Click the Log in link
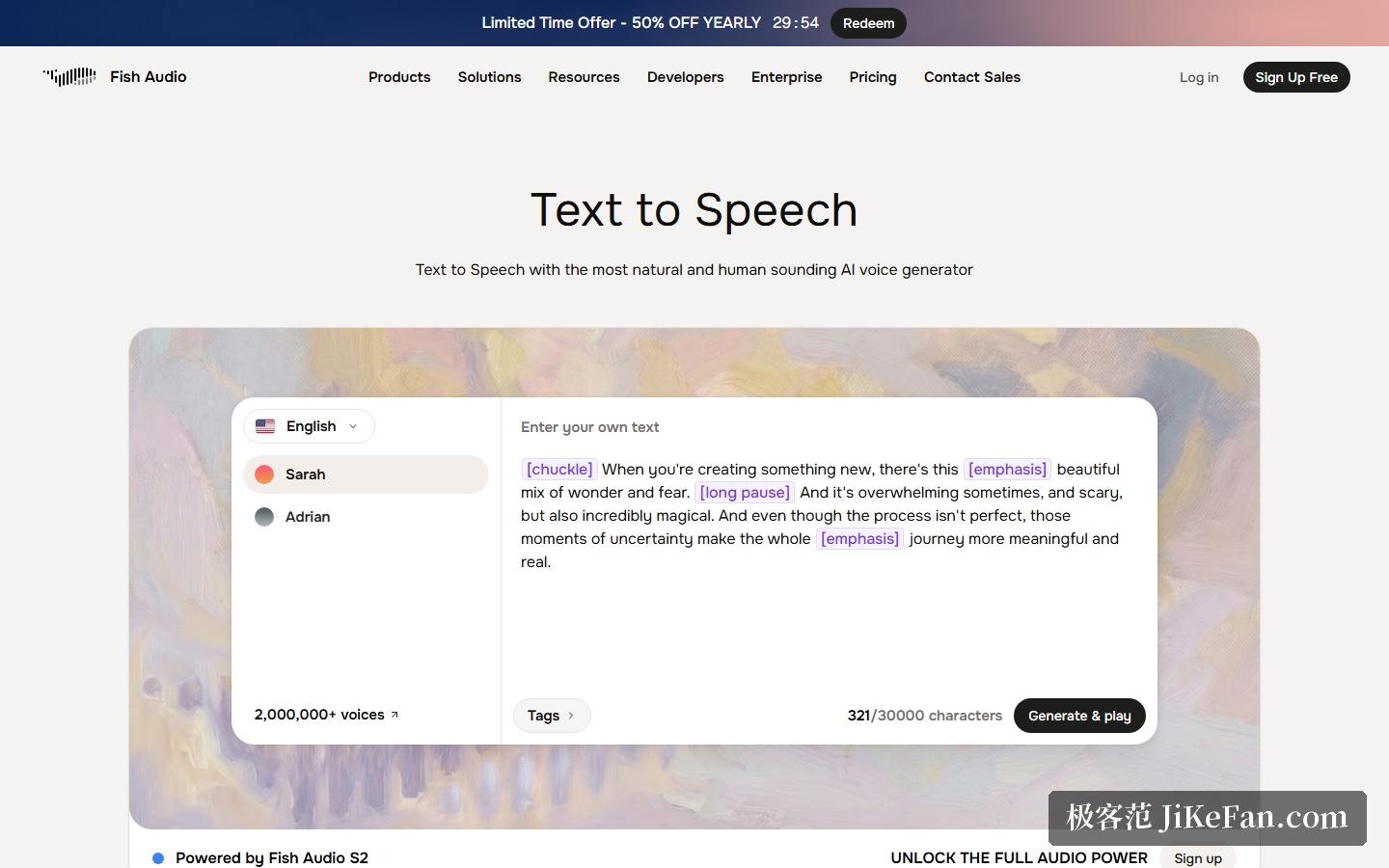Screen dimensions: 1389x868 pyautogui.click(x=1199, y=77)
